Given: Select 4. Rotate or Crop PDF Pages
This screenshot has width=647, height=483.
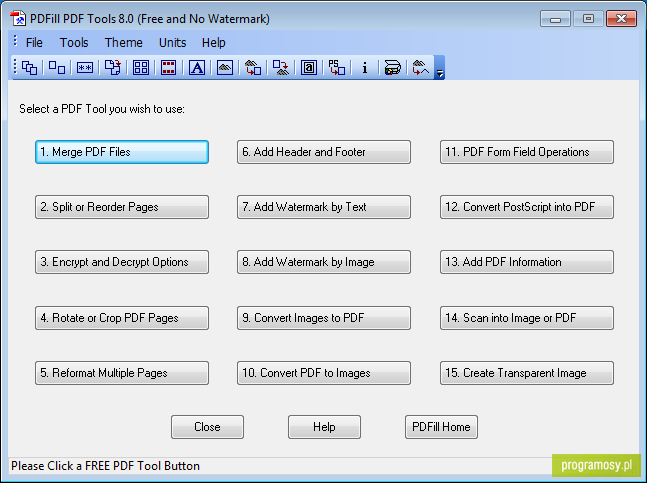Looking at the screenshot, I should pyautogui.click(x=122, y=318).
